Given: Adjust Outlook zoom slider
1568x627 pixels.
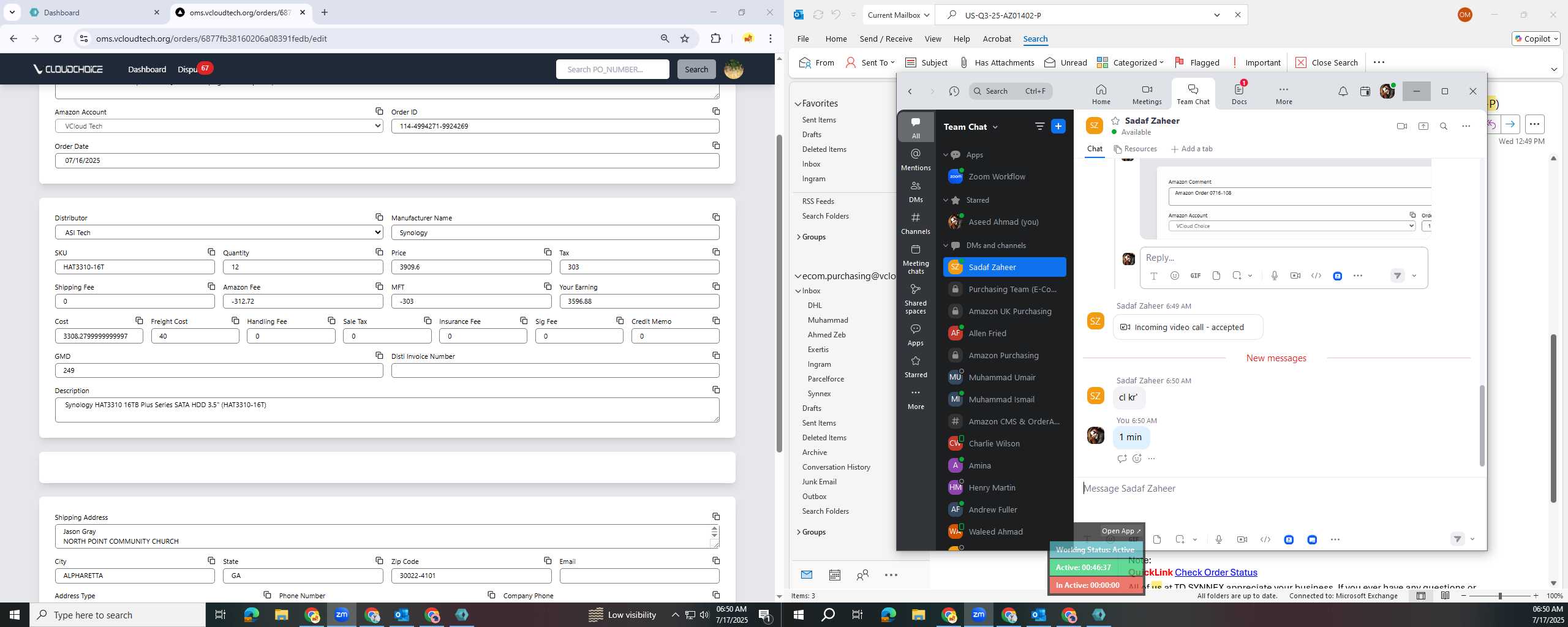Looking at the screenshot, I should (x=1499, y=596).
